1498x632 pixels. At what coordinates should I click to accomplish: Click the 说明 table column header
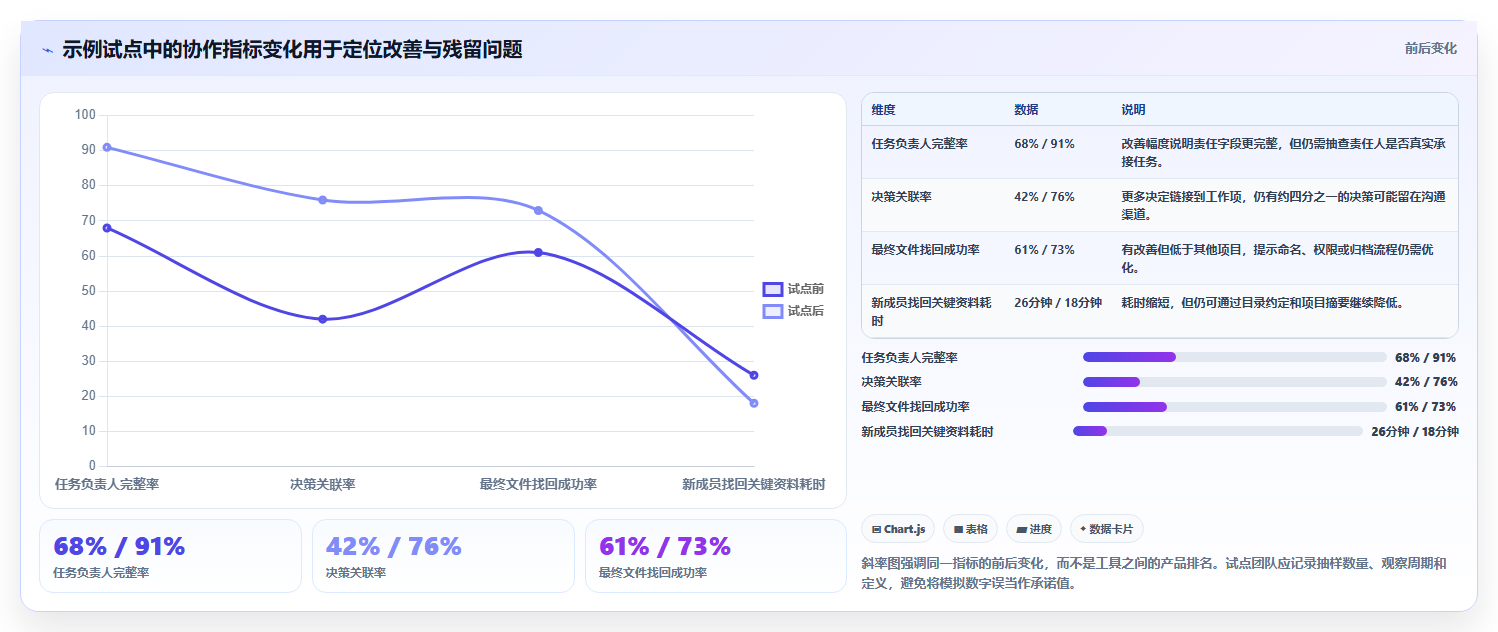tap(1134, 109)
